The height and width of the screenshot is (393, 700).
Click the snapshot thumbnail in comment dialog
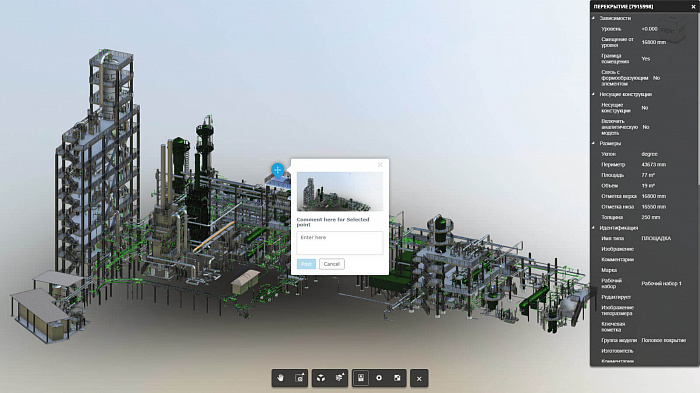[340, 191]
